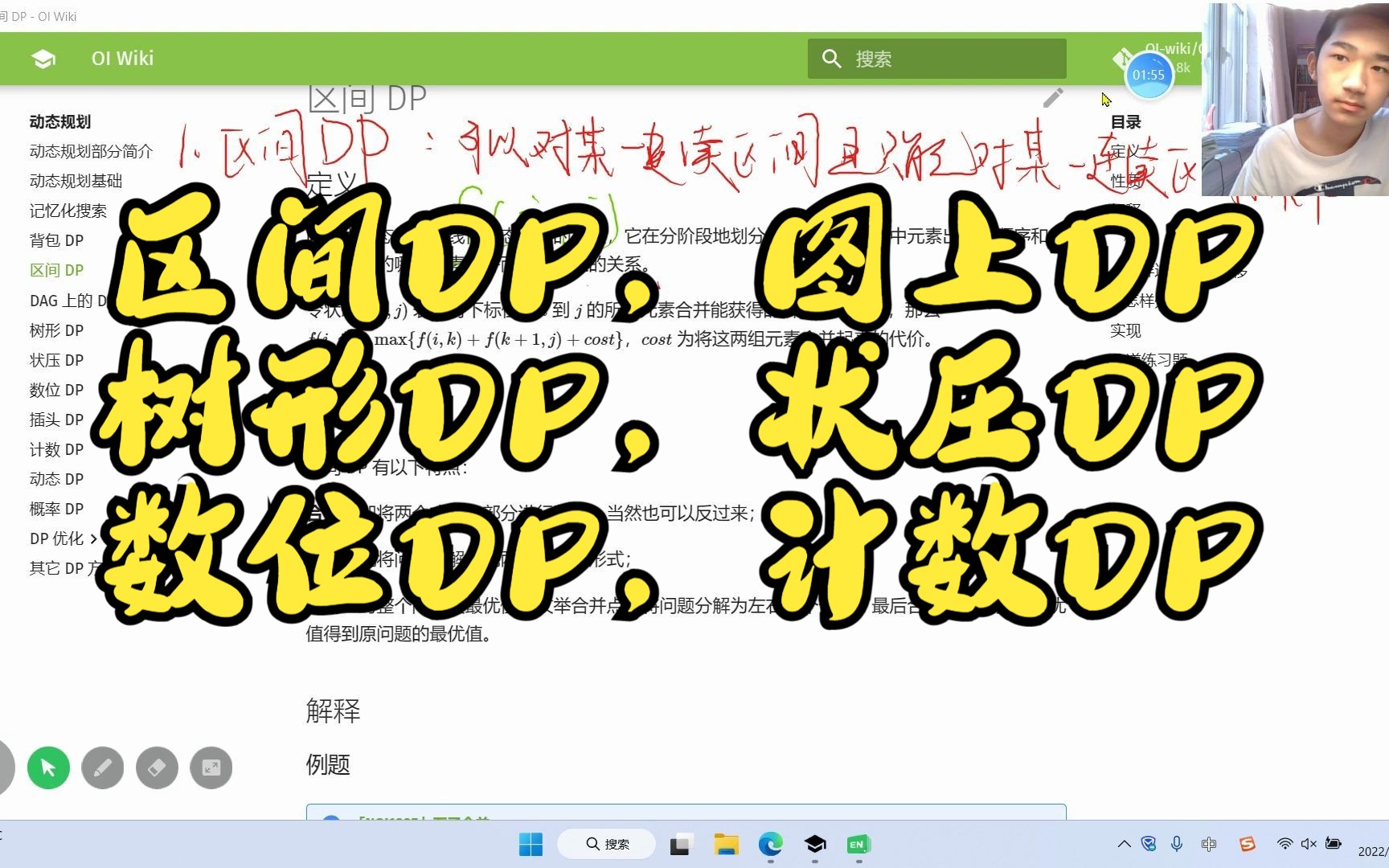Open 插头 DP in the sidebar
Screen dimensions: 1389x868
(x=56, y=420)
